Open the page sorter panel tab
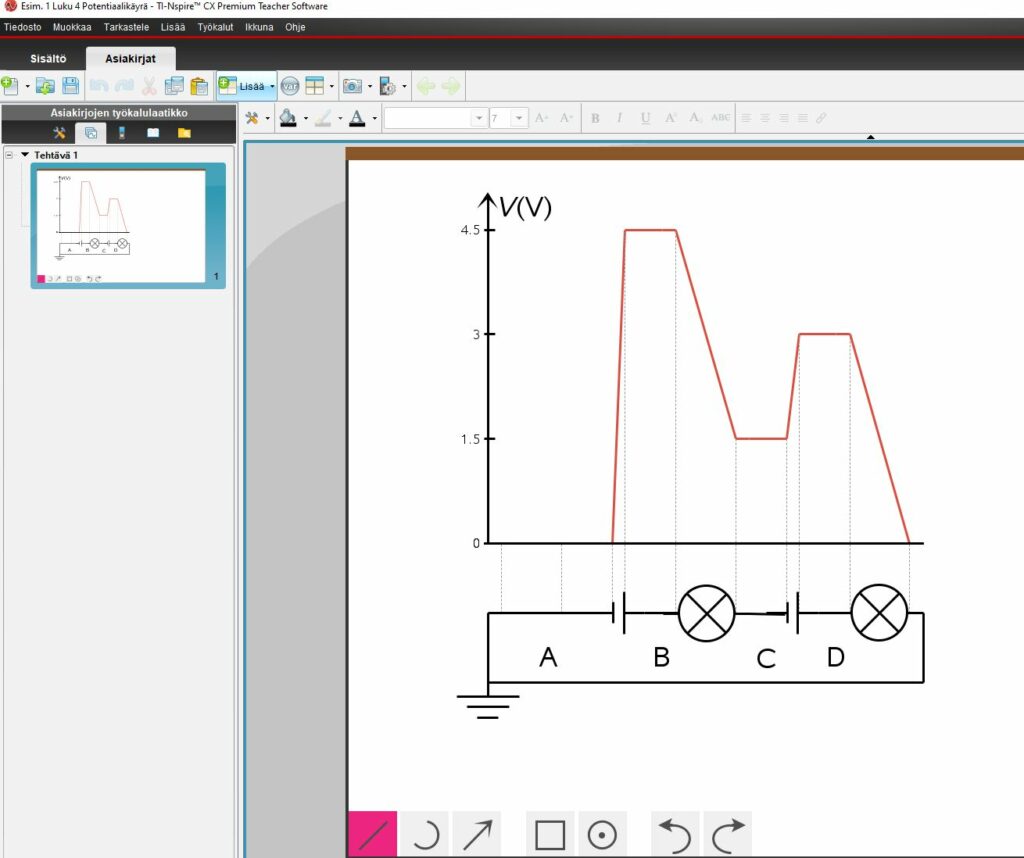The image size is (1024, 858). coord(90,133)
